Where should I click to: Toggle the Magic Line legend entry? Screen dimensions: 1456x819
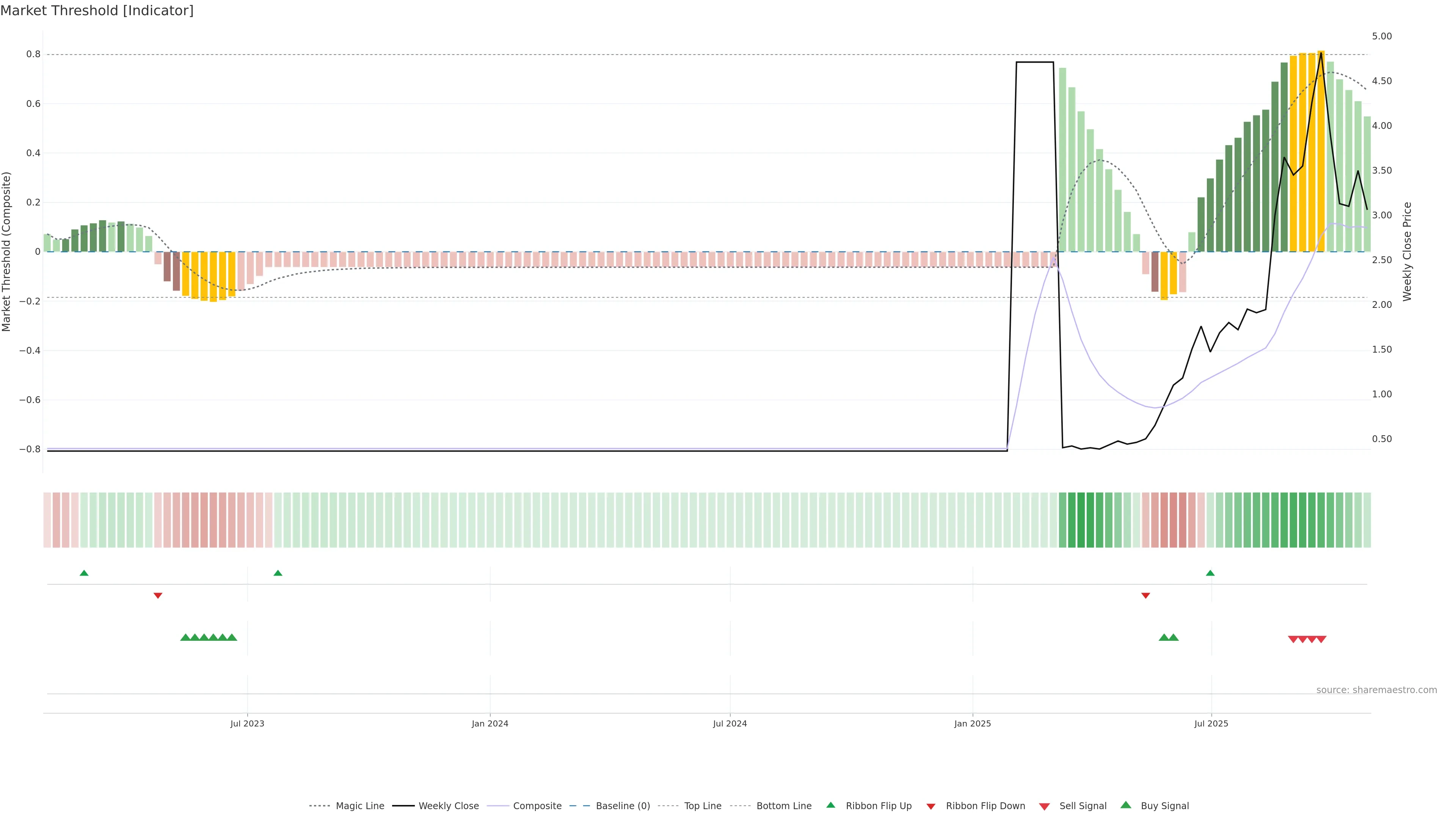click(359, 806)
